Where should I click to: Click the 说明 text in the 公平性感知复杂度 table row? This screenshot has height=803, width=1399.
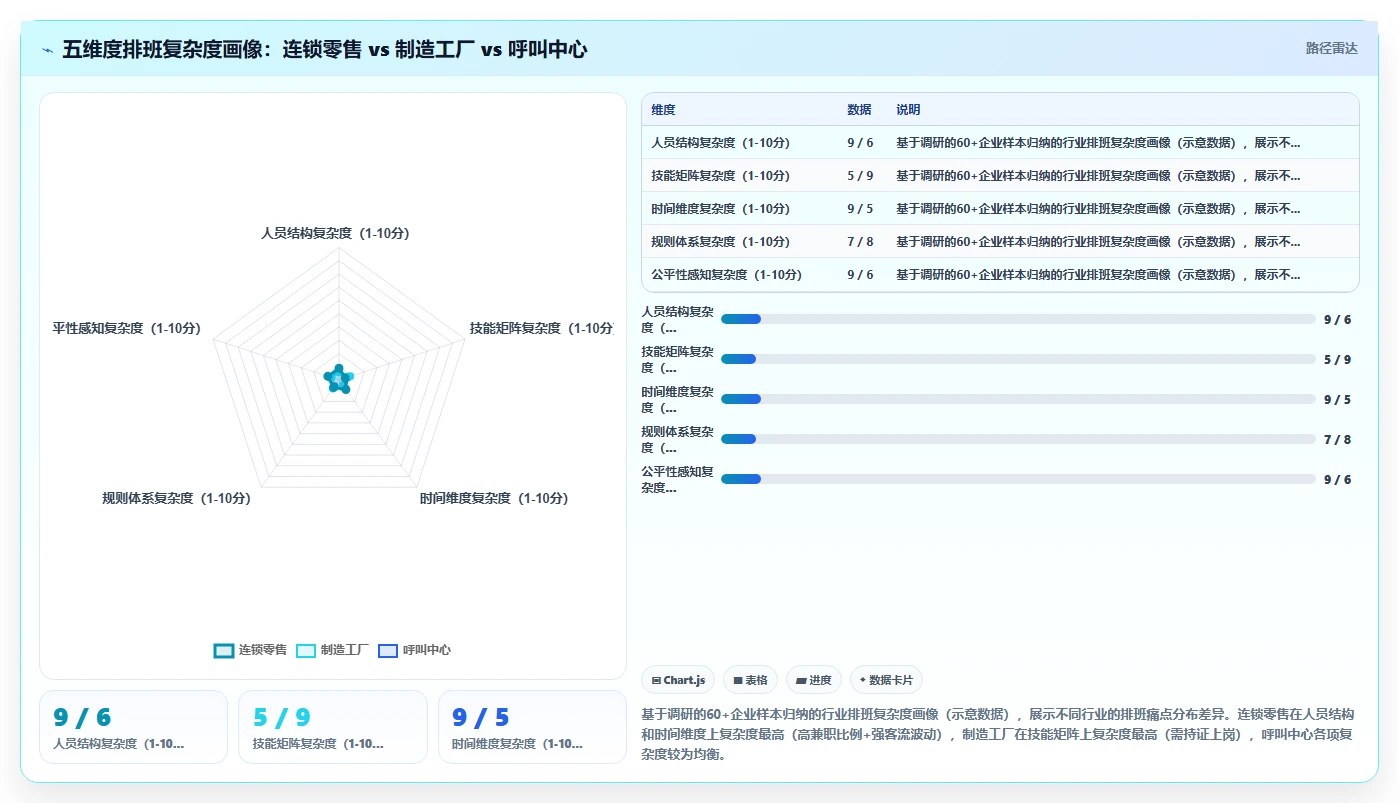[x=1098, y=275]
